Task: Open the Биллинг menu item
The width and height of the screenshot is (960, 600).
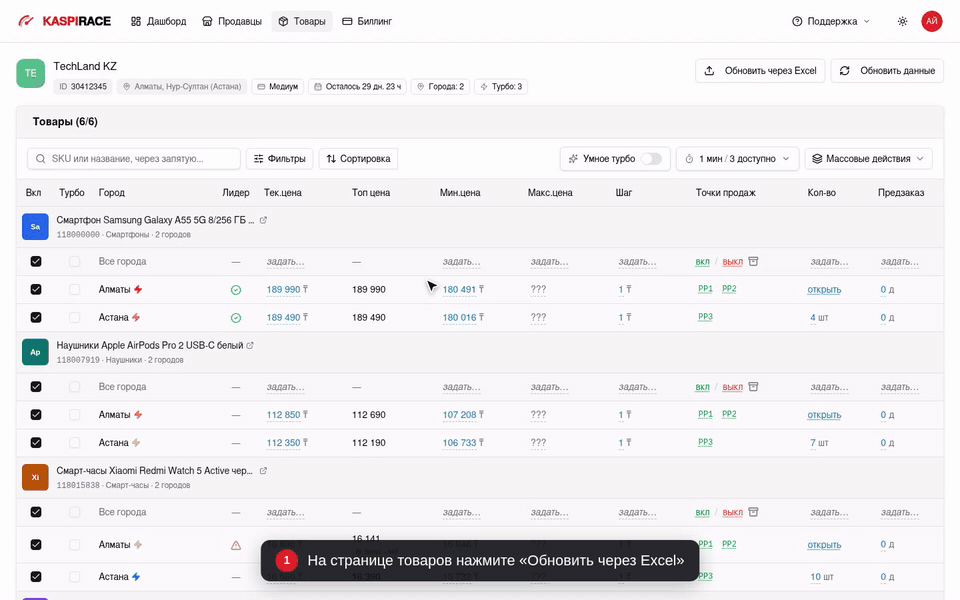Action: [x=367, y=21]
